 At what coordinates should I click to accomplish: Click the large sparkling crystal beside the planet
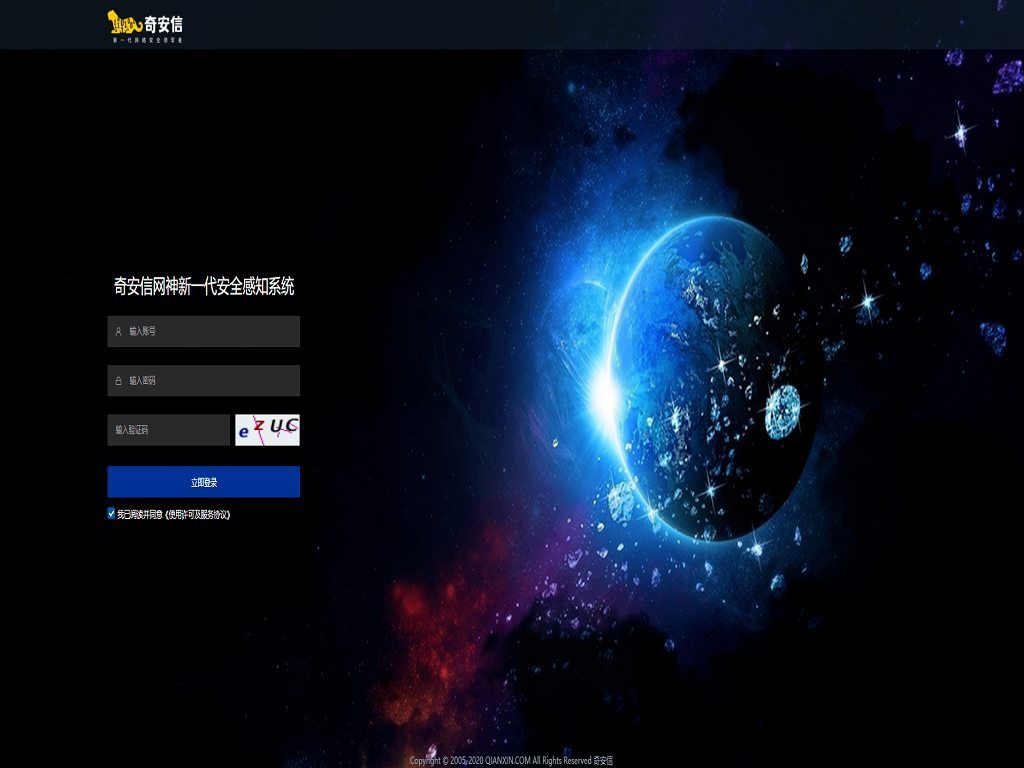(x=783, y=412)
